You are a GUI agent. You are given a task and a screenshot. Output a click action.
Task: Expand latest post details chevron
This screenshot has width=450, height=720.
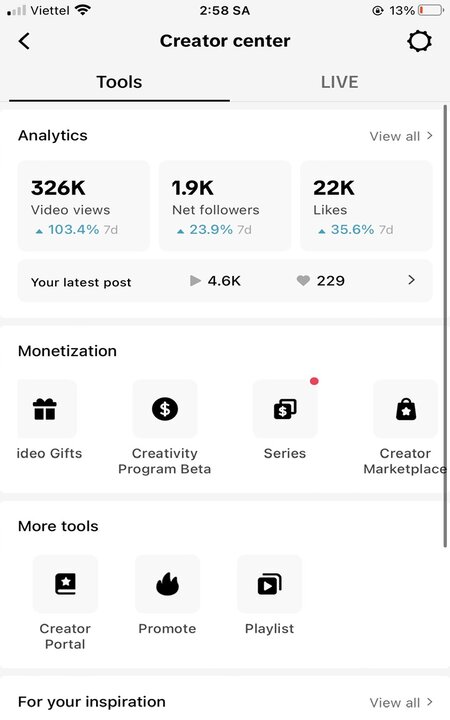pyautogui.click(x=411, y=280)
